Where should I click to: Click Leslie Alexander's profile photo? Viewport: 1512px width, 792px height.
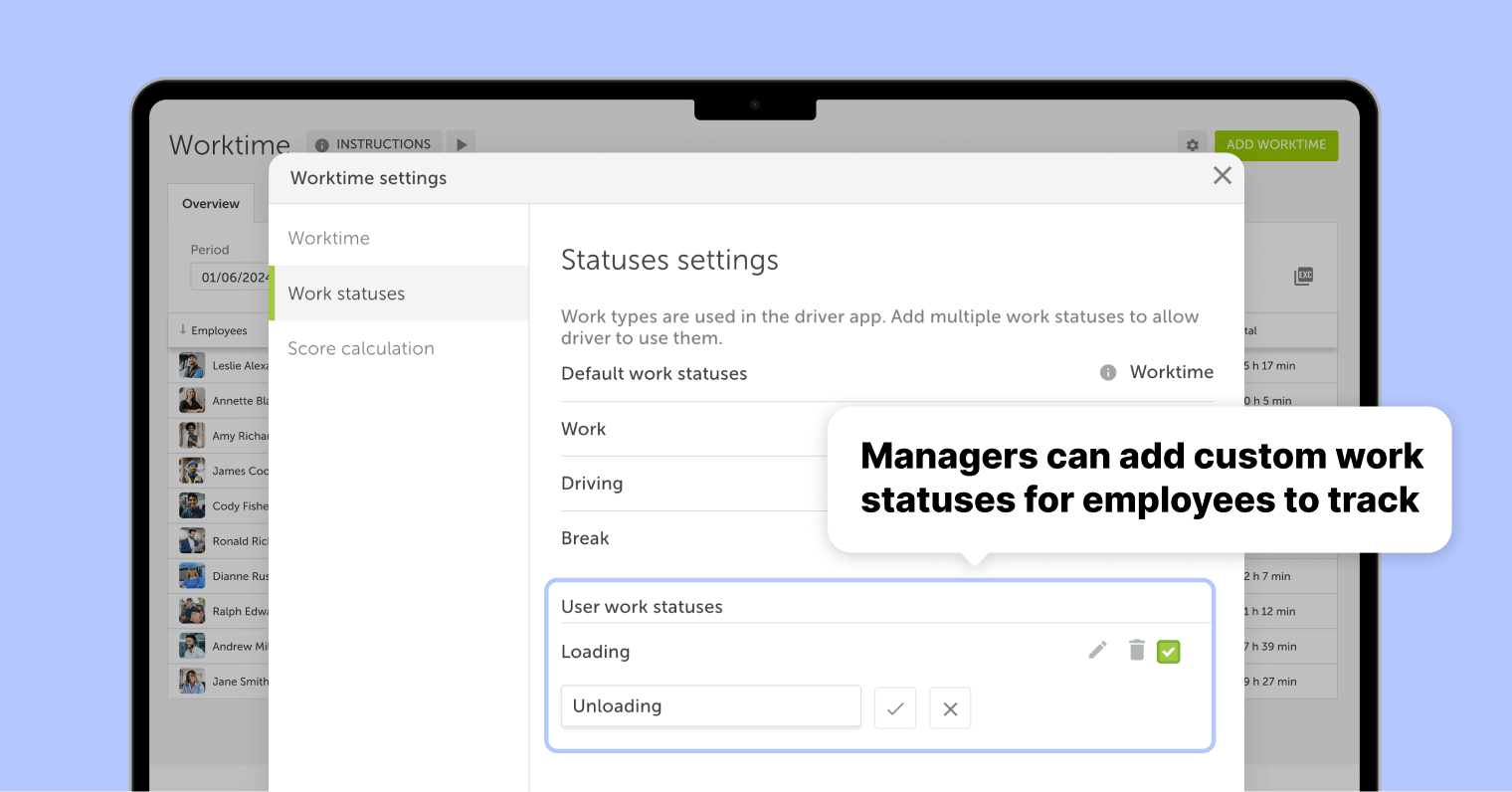(190, 365)
